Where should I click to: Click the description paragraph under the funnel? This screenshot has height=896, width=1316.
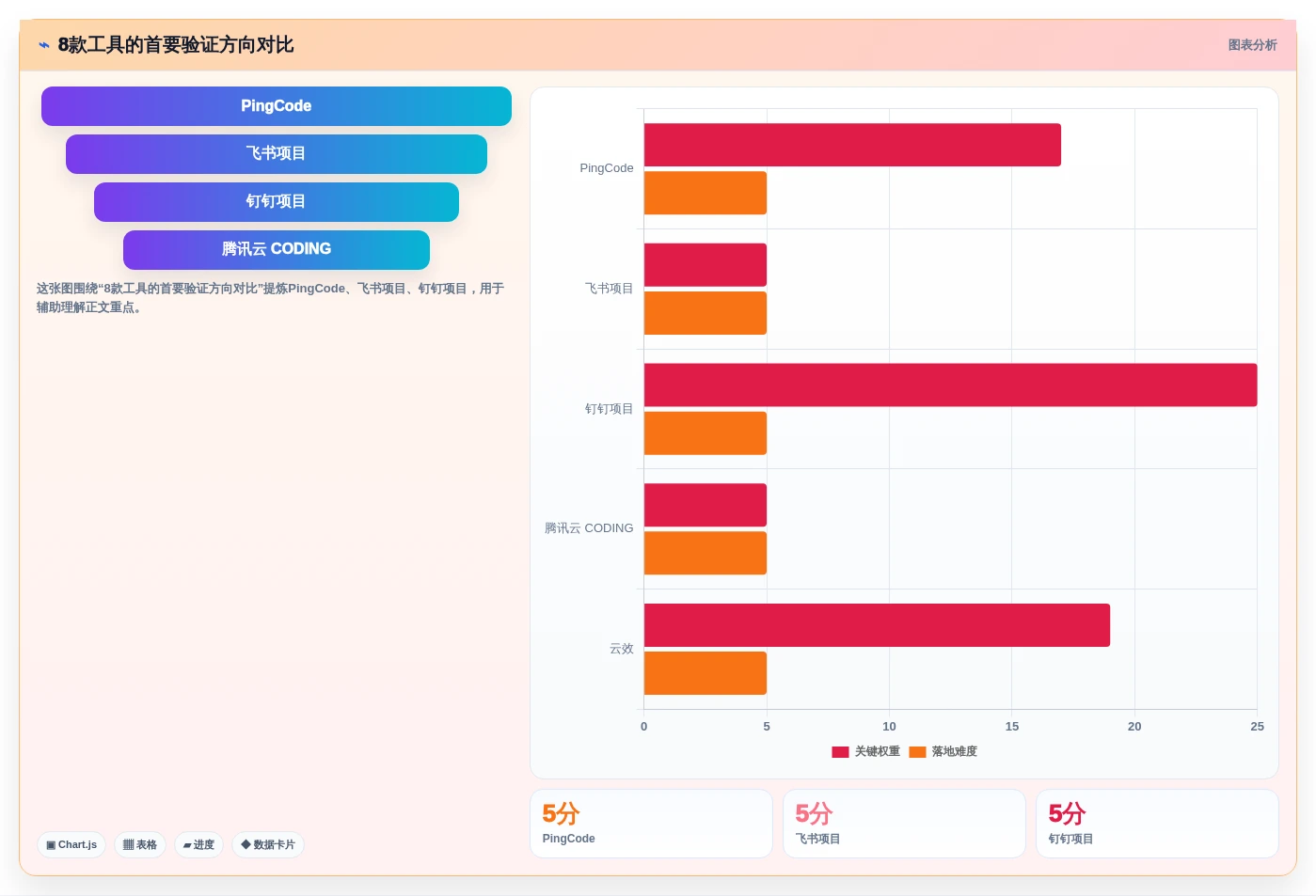point(271,298)
